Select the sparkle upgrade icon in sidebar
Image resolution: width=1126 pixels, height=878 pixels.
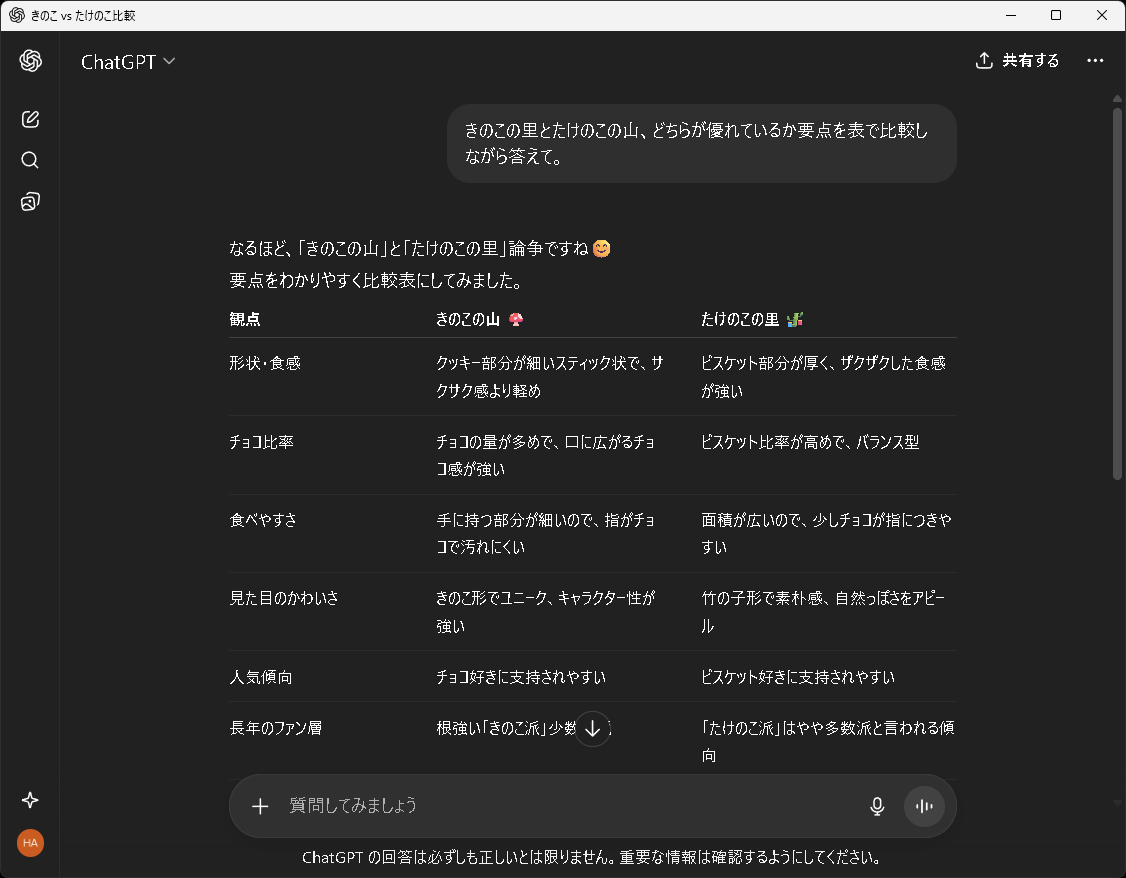tap(30, 800)
